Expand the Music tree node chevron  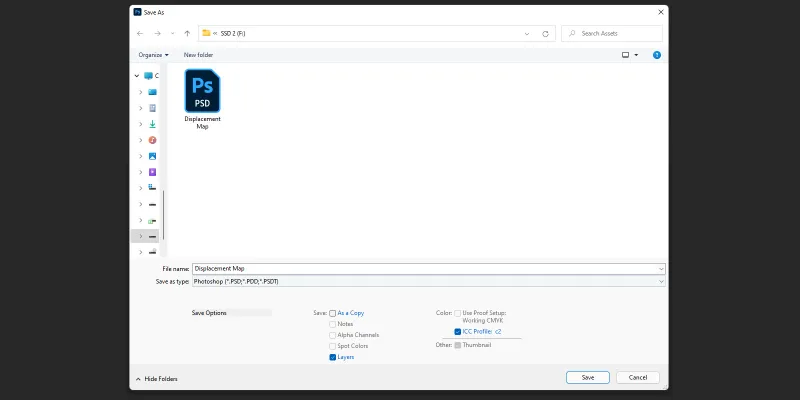pos(141,140)
